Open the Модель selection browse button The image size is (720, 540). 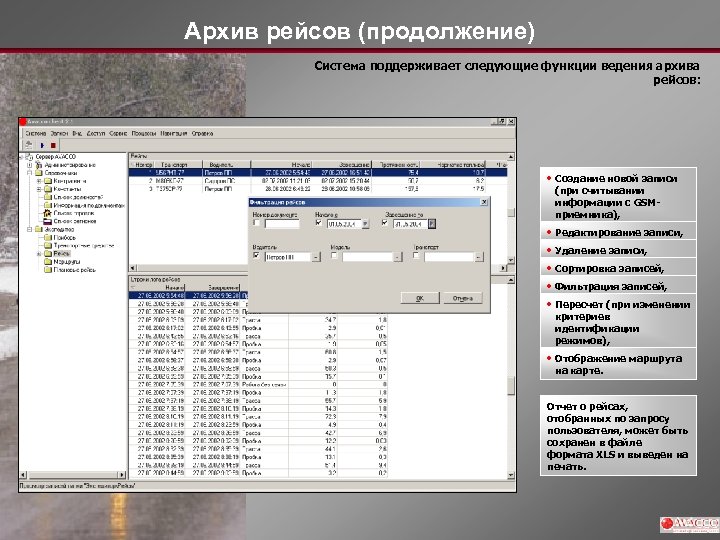398,257
